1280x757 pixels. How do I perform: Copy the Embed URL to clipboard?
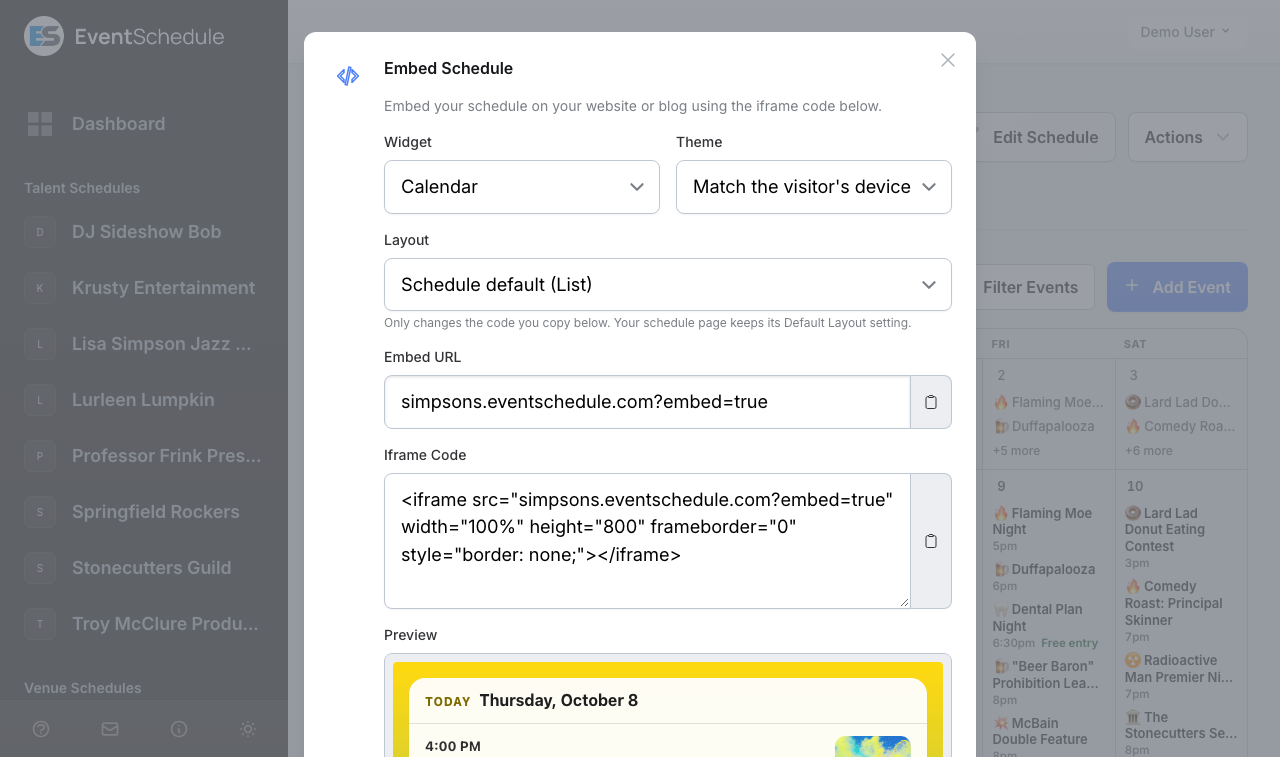click(931, 402)
